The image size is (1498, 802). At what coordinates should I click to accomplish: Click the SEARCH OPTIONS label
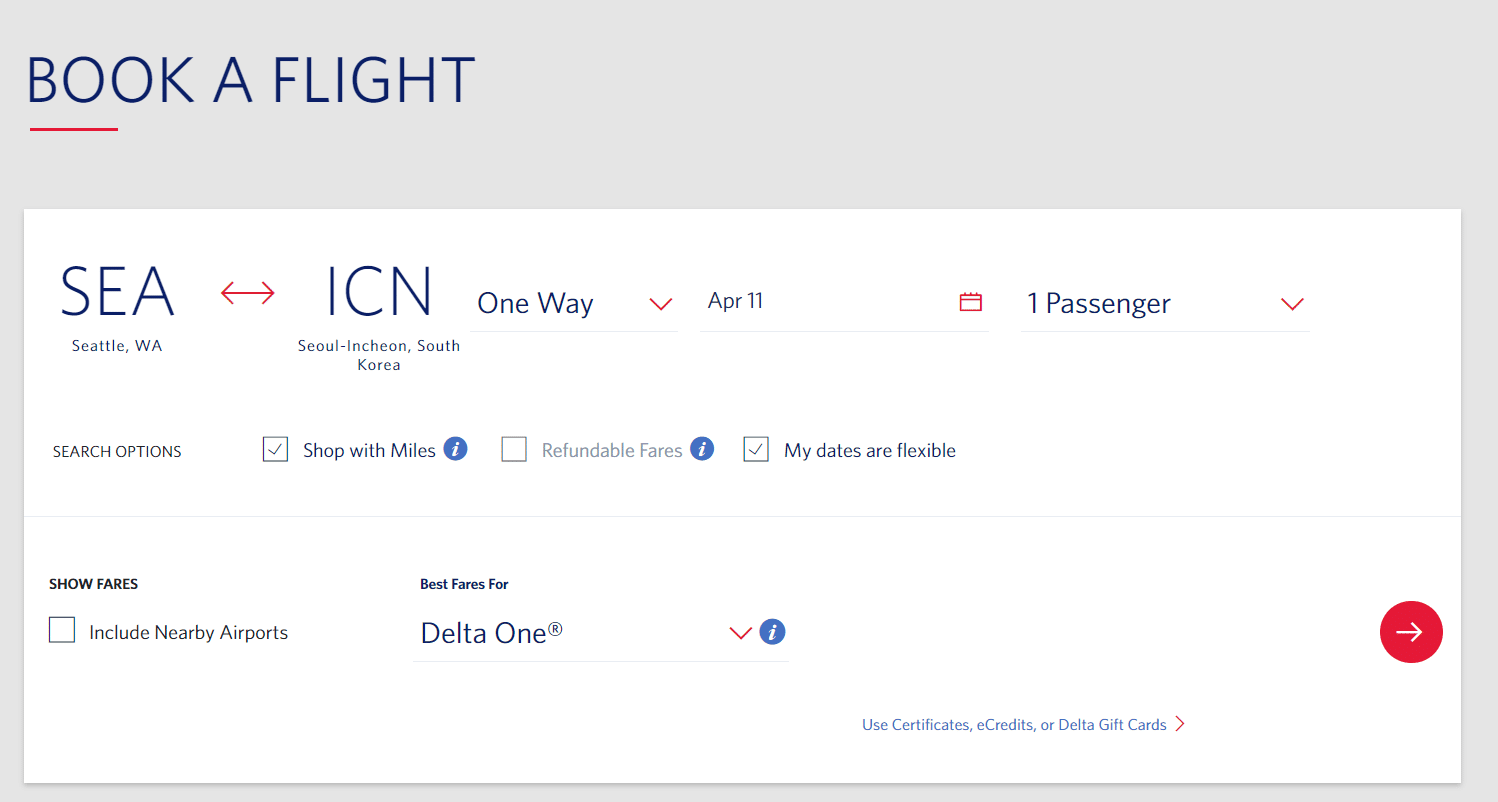[117, 452]
